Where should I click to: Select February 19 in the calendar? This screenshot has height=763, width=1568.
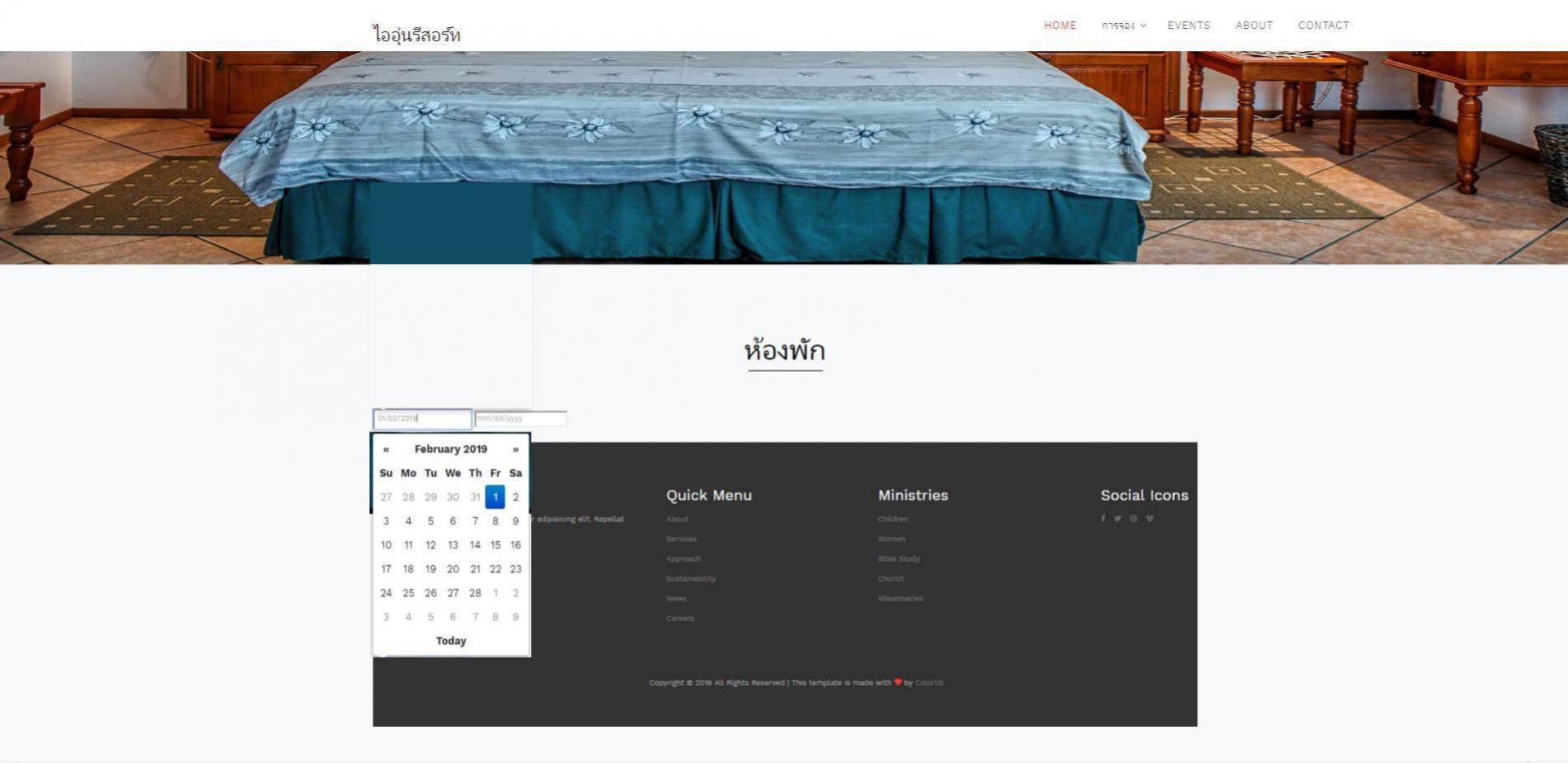(x=430, y=569)
